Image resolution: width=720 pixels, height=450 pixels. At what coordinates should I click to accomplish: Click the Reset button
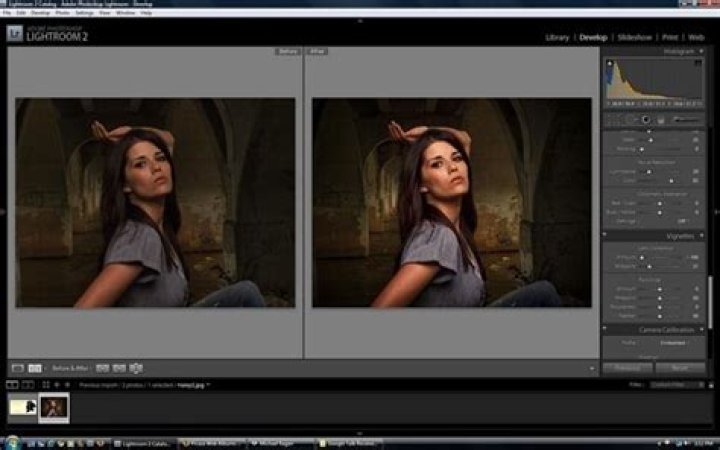pos(680,368)
